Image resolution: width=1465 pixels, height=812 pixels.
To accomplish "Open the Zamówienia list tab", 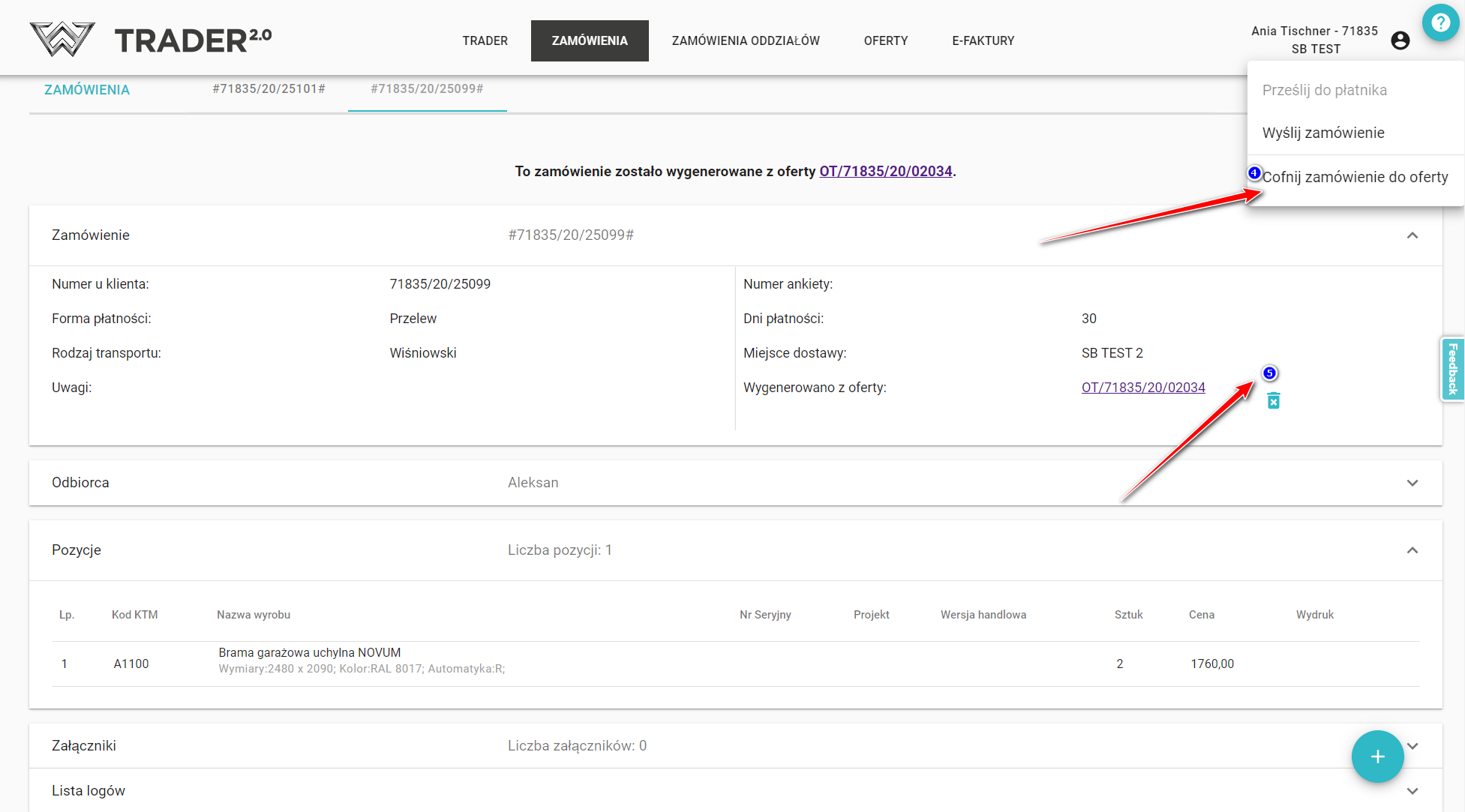I will (x=87, y=90).
